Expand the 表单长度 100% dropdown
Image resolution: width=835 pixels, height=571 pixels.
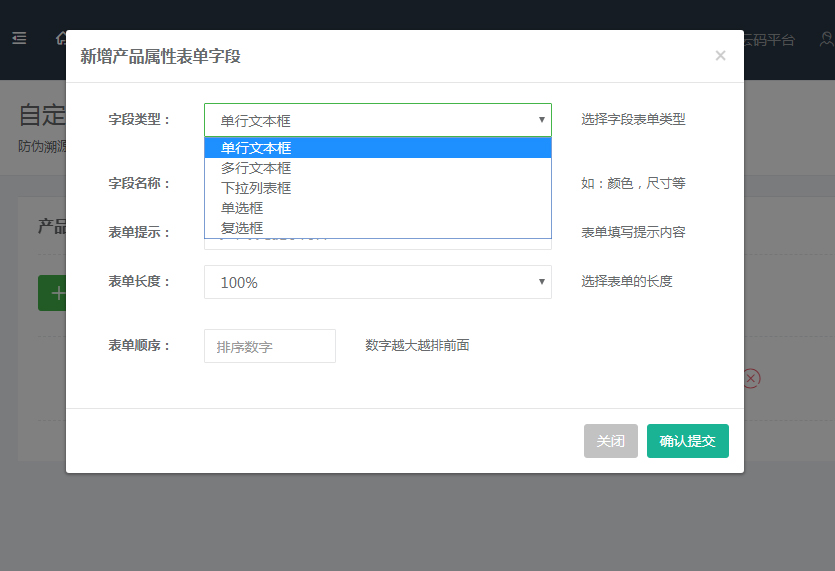(x=378, y=282)
